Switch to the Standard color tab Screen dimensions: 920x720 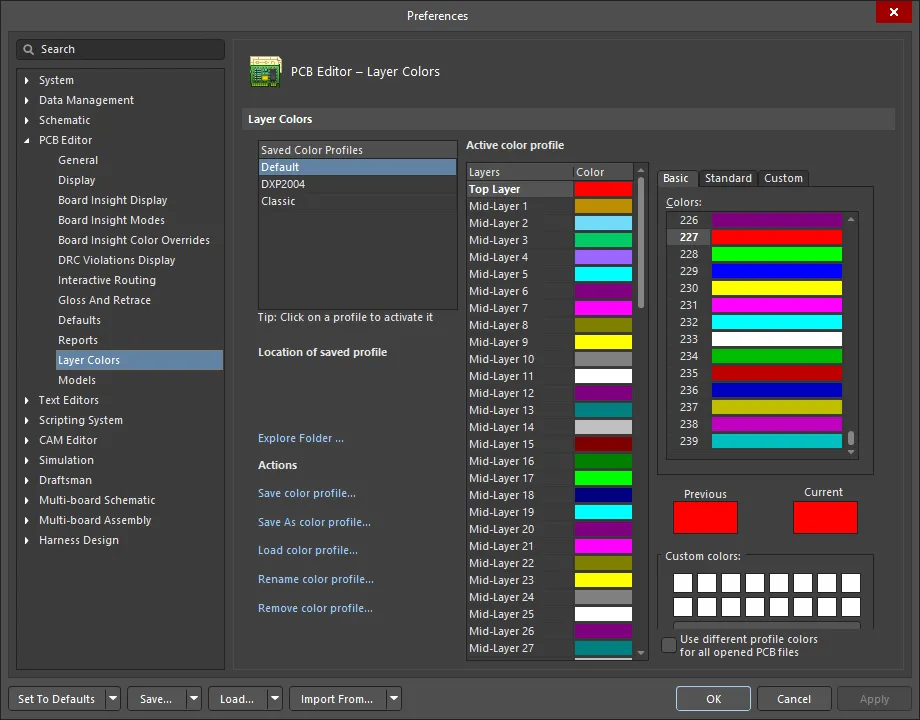point(728,178)
